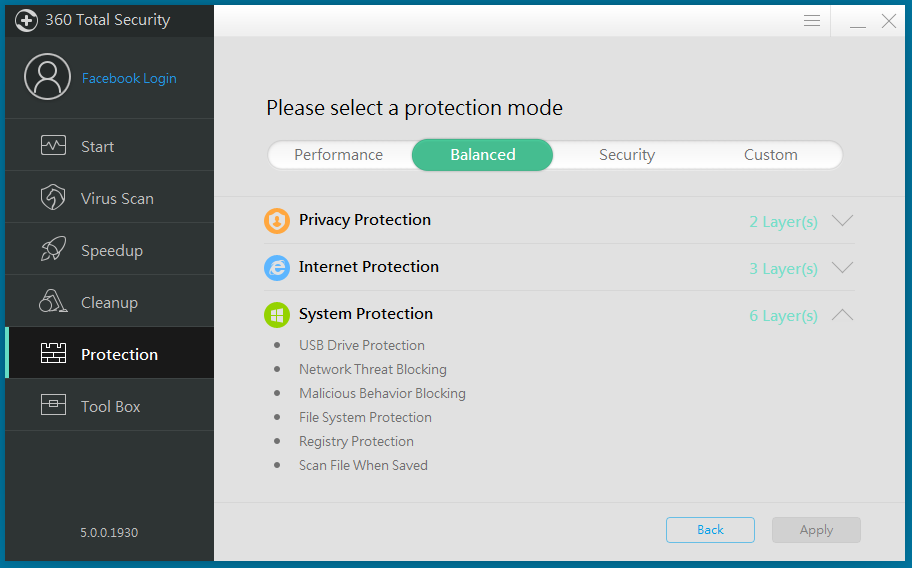This screenshot has height=568, width=912.
Task: Select the Custom protection mode
Action: coord(771,155)
